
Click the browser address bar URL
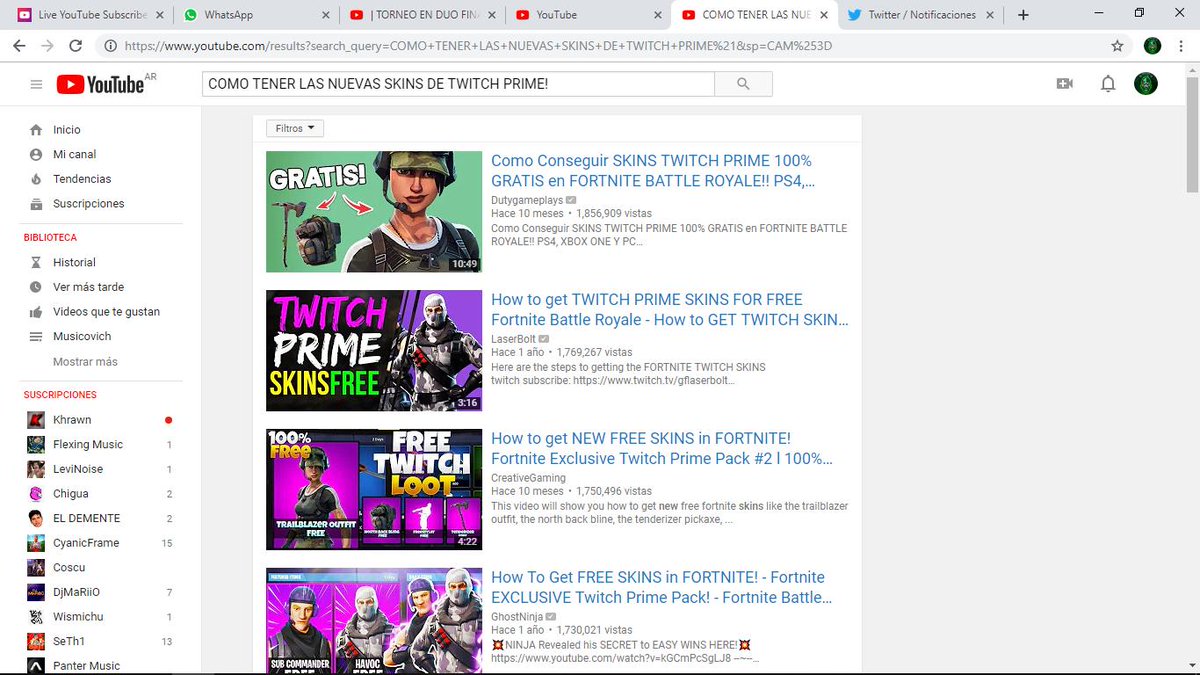(x=476, y=46)
